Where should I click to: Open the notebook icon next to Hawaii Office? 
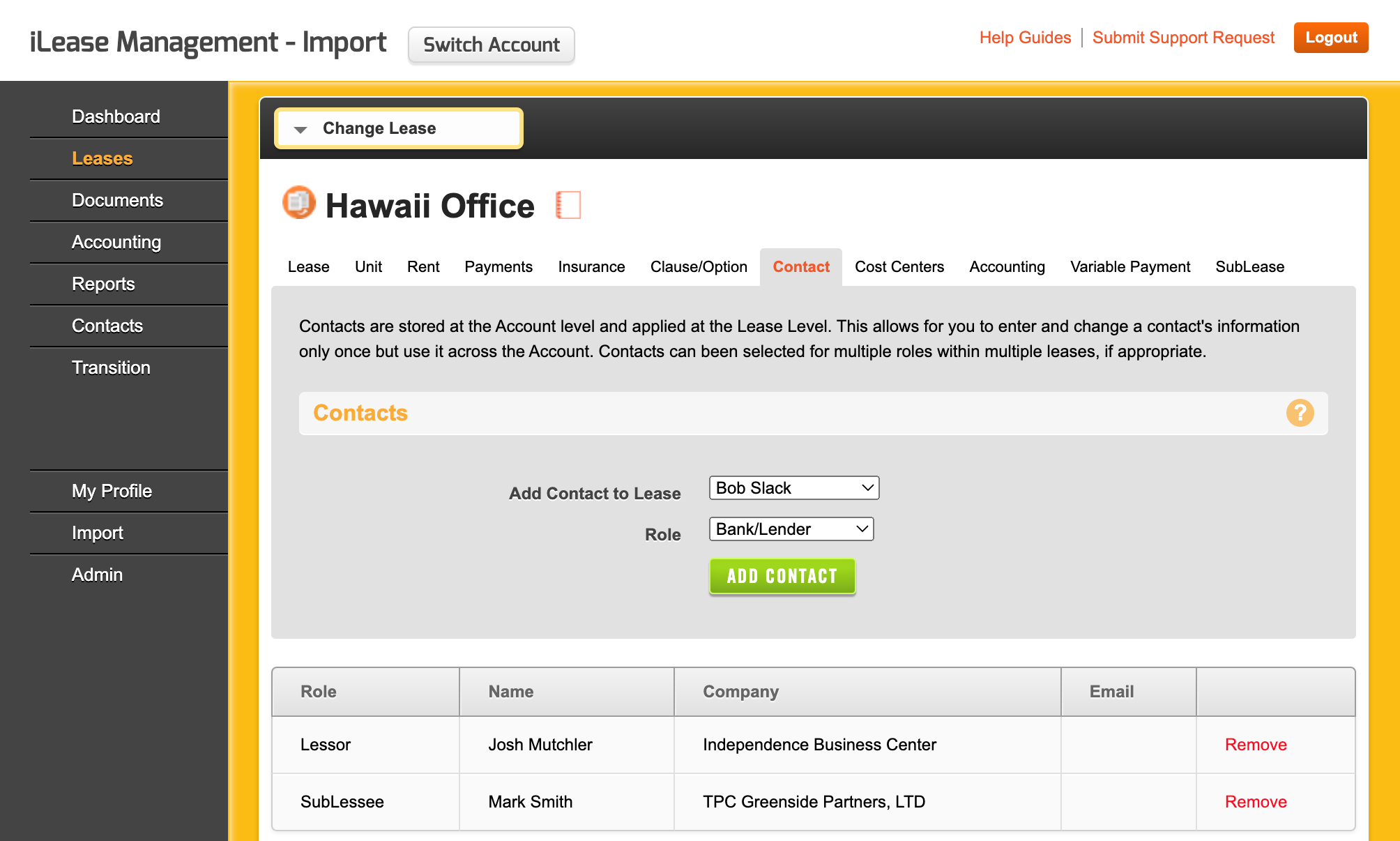[x=568, y=205]
